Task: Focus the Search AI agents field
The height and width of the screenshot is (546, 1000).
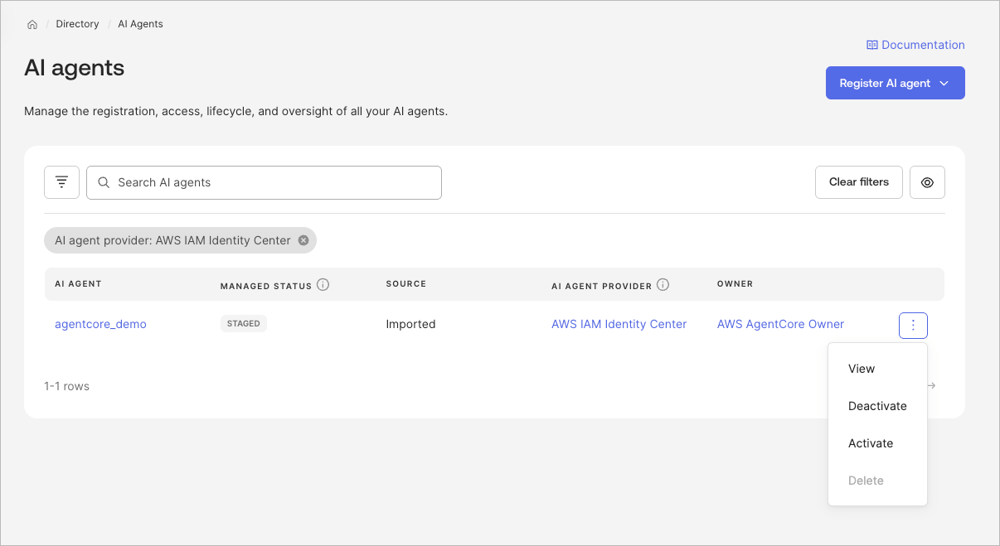Action: [264, 182]
